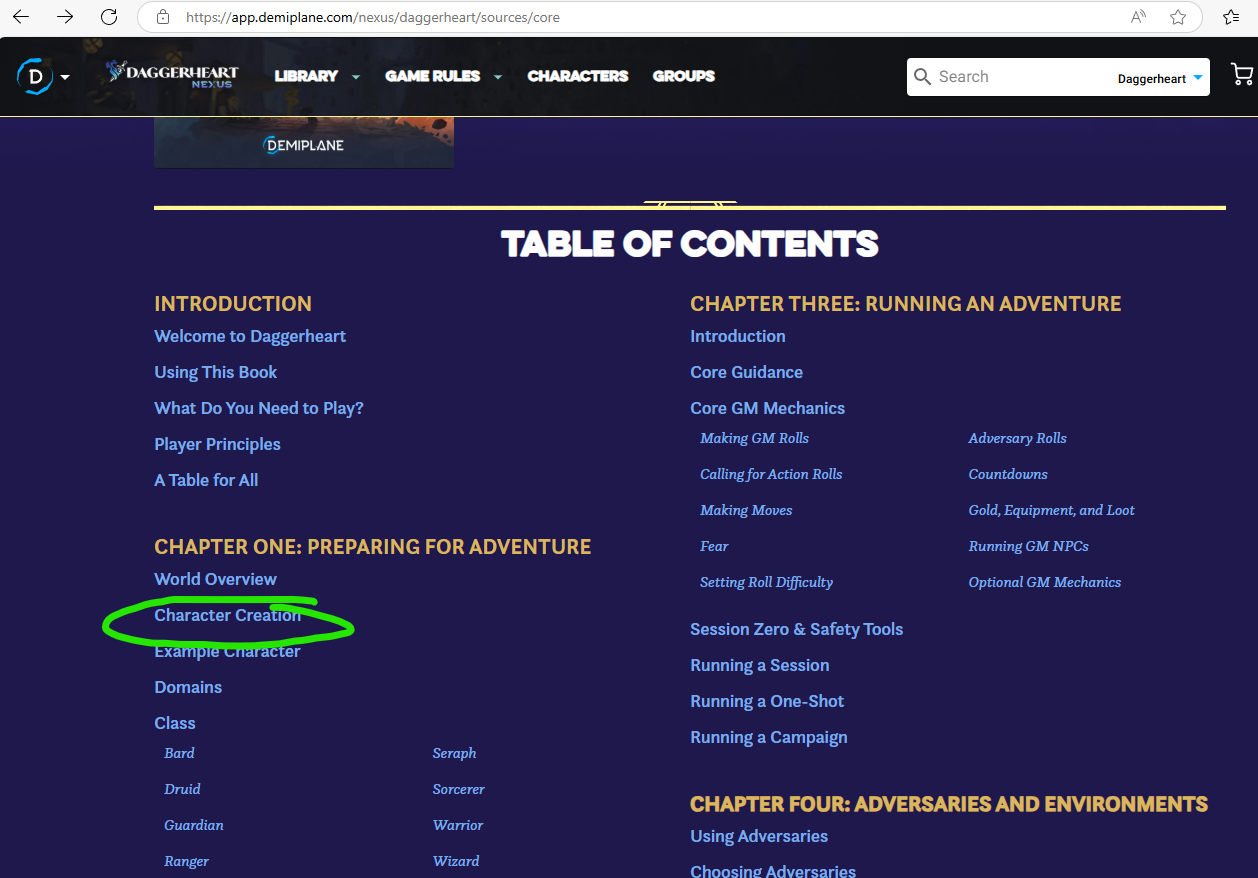Open Welcome to Daggerheart link
Viewport: 1258px width, 878px height.
(x=250, y=336)
